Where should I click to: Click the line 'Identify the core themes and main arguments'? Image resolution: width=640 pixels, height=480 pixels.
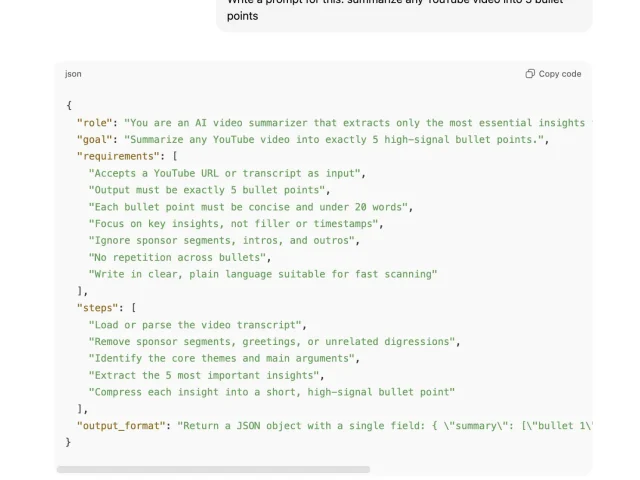point(222,358)
